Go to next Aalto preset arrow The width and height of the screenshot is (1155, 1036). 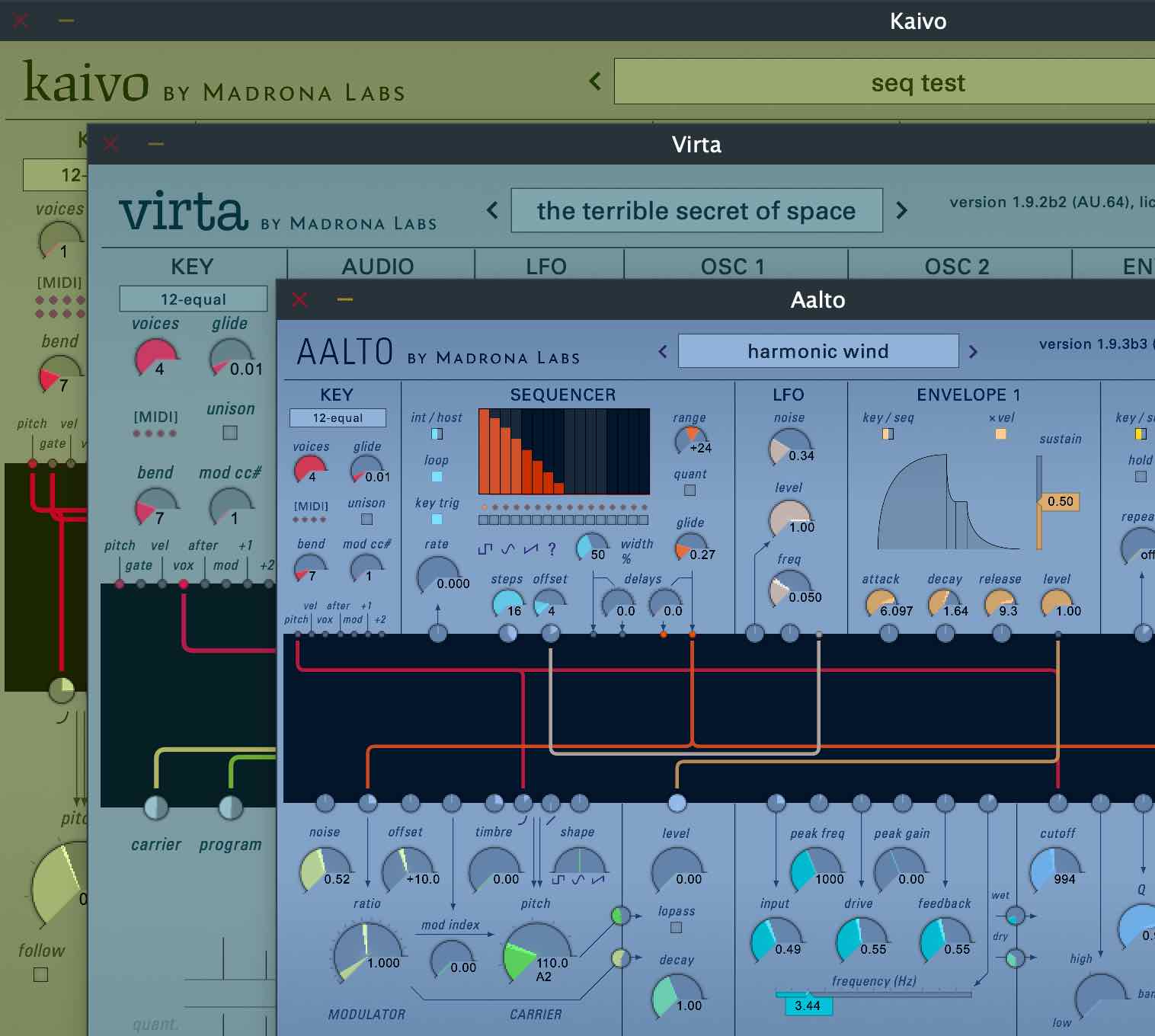pos(973,351)
